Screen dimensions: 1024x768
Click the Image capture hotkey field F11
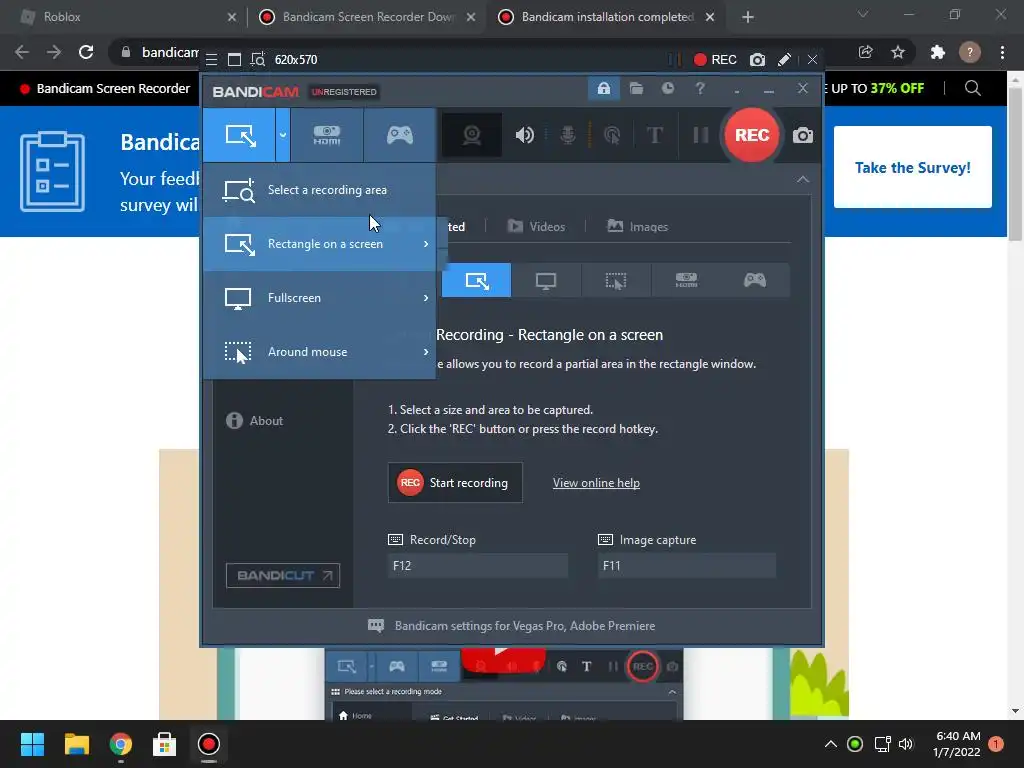pos(687,566)
